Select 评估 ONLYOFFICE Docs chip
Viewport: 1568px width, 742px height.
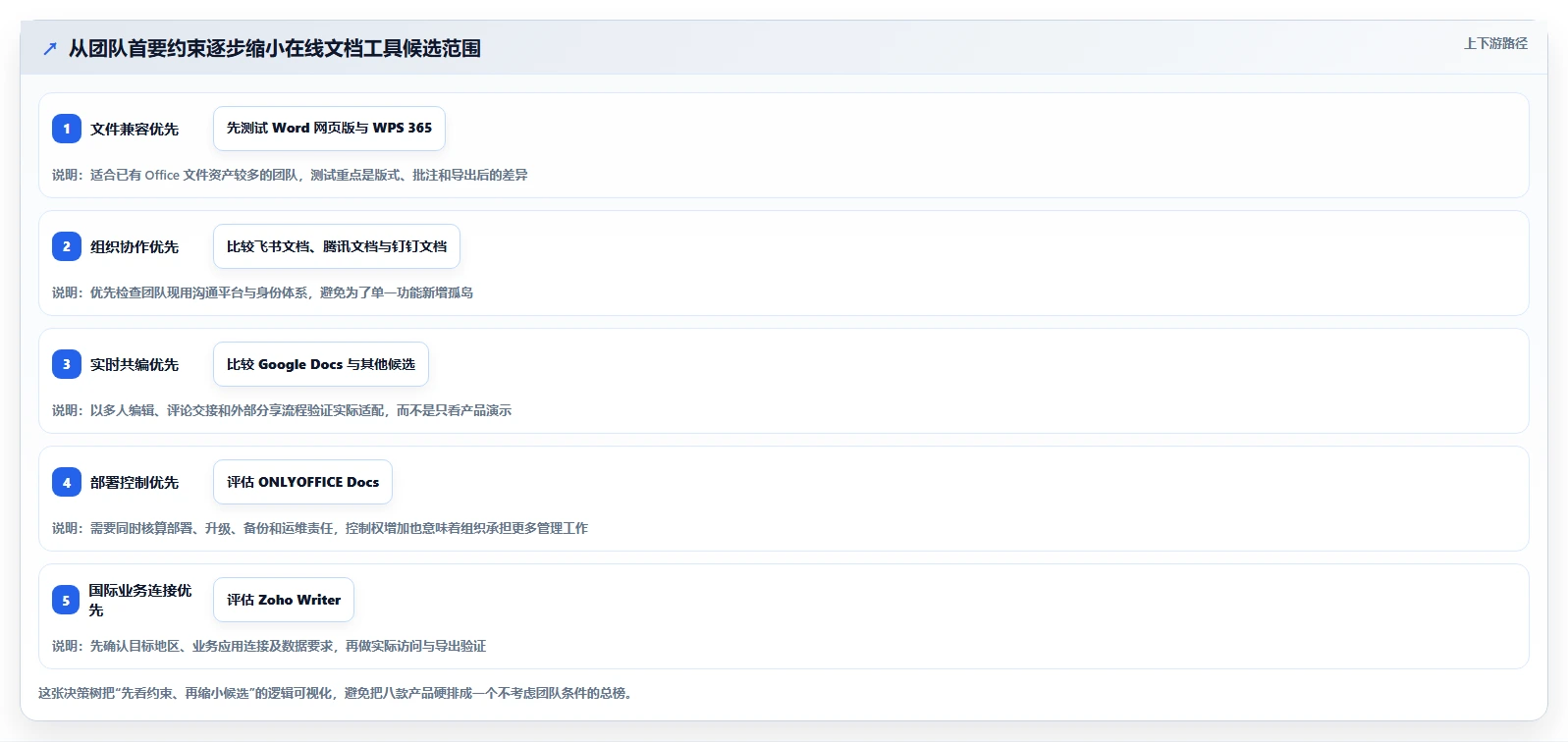302,482
